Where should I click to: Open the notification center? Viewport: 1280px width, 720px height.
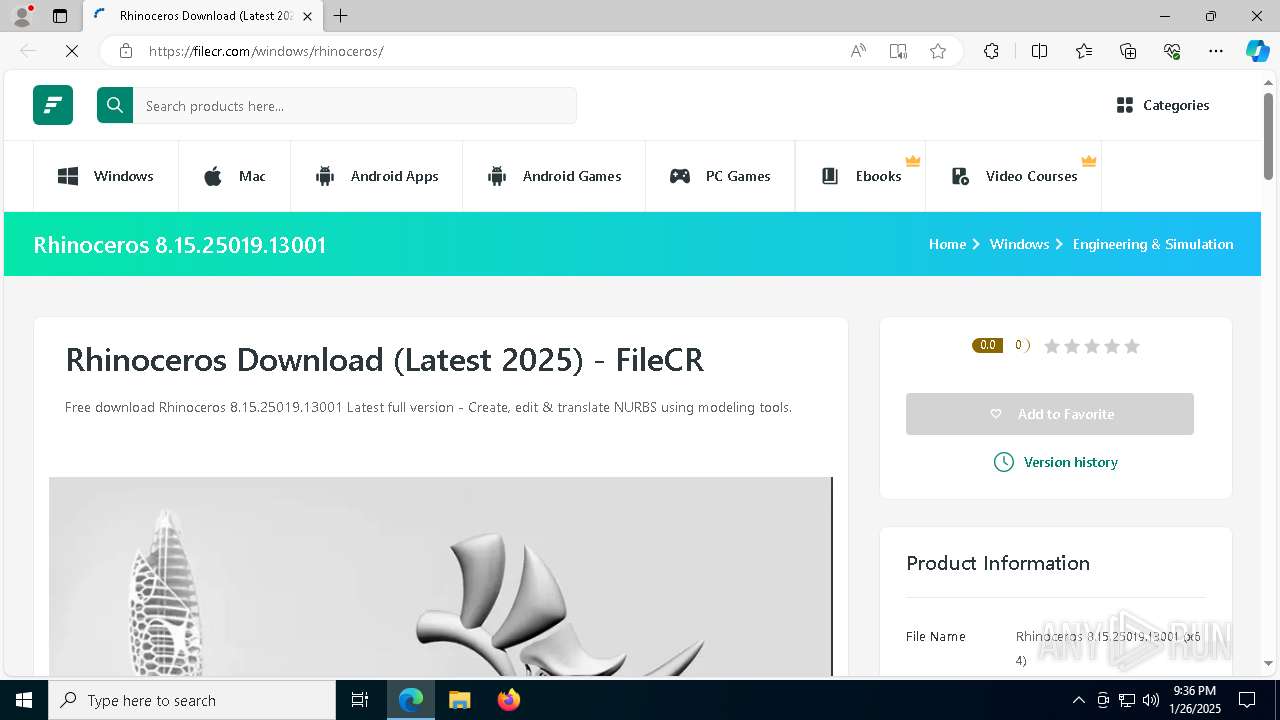click(1247, 700)
